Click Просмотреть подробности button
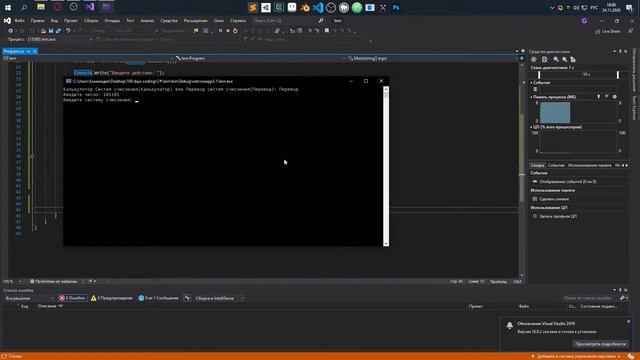640x360 pixels. tap(600, 344)
